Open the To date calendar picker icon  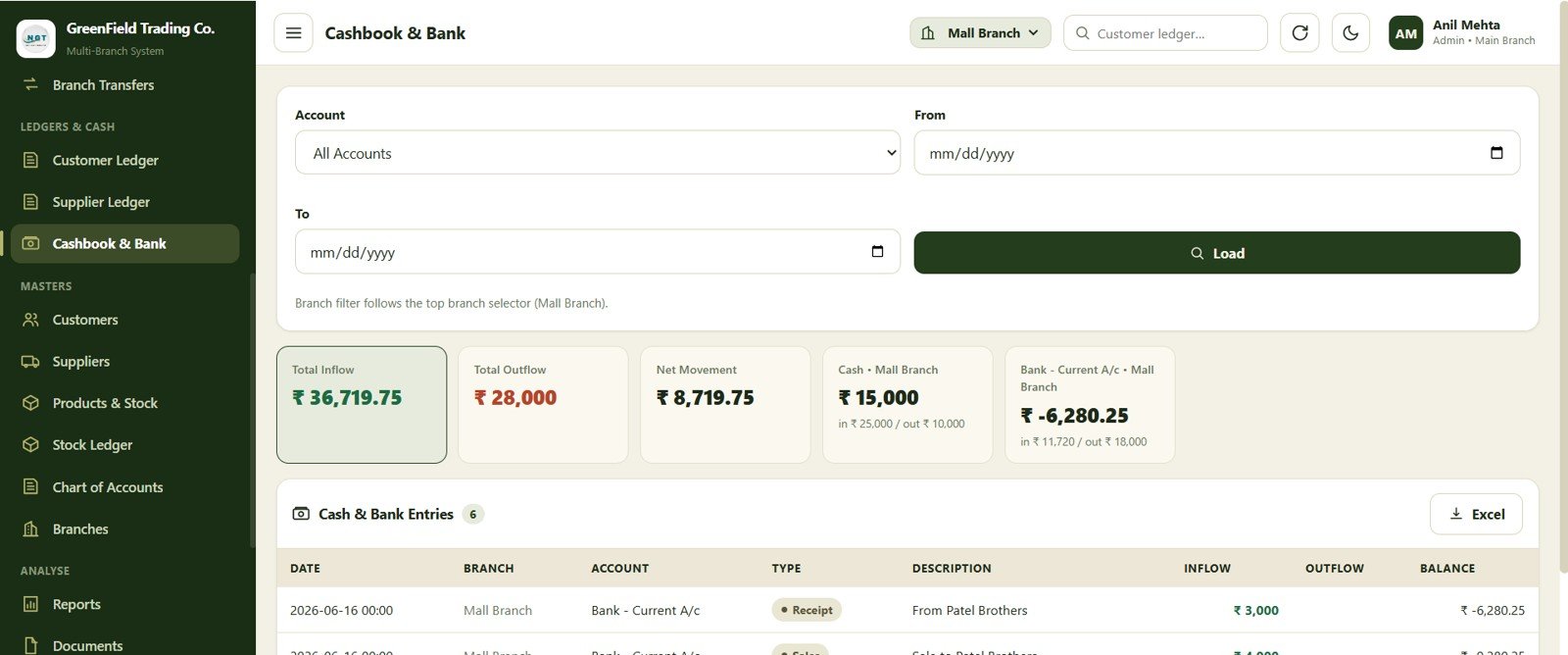click(x=877, y=252)
